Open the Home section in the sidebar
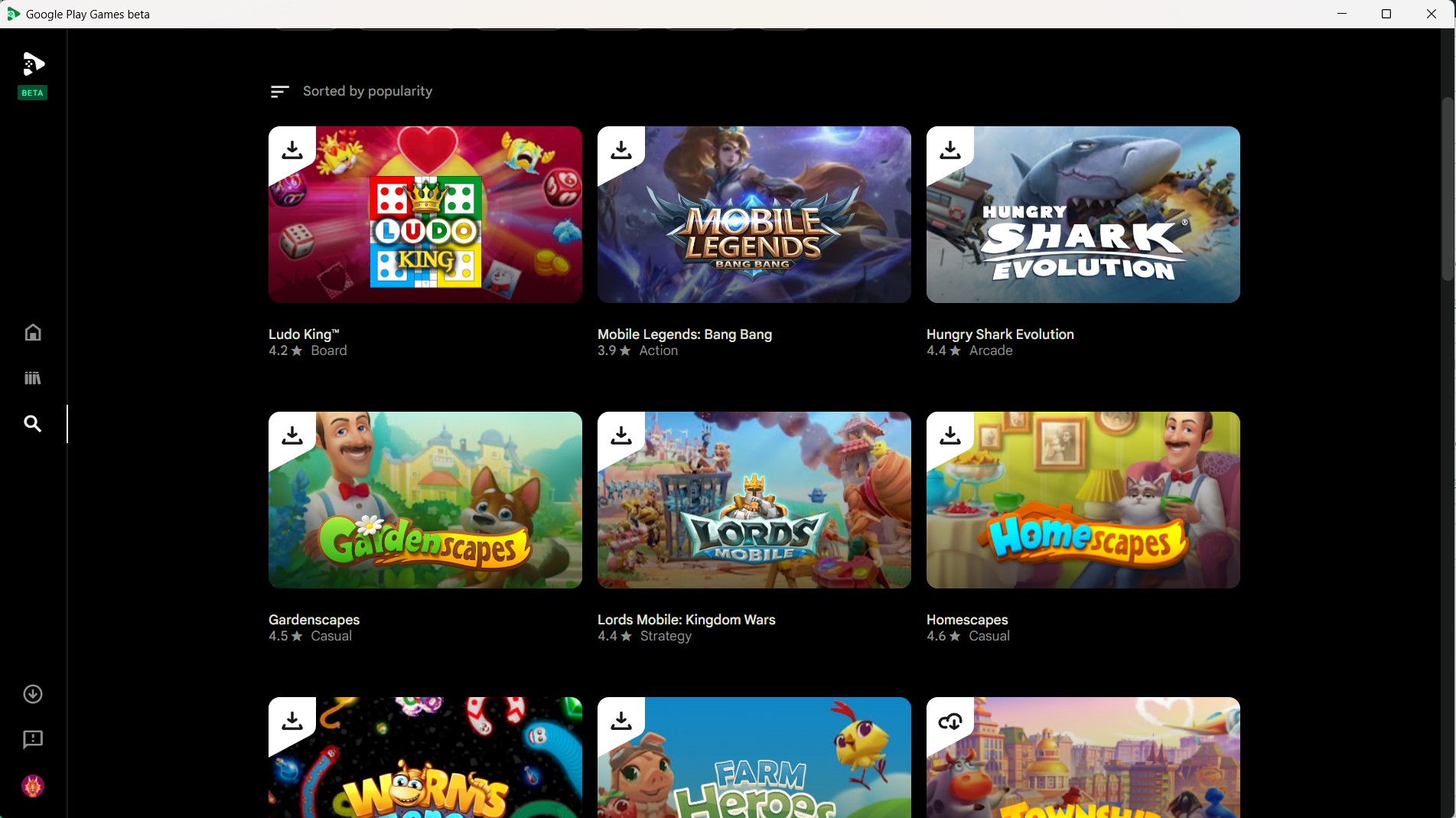 (32, 333)
